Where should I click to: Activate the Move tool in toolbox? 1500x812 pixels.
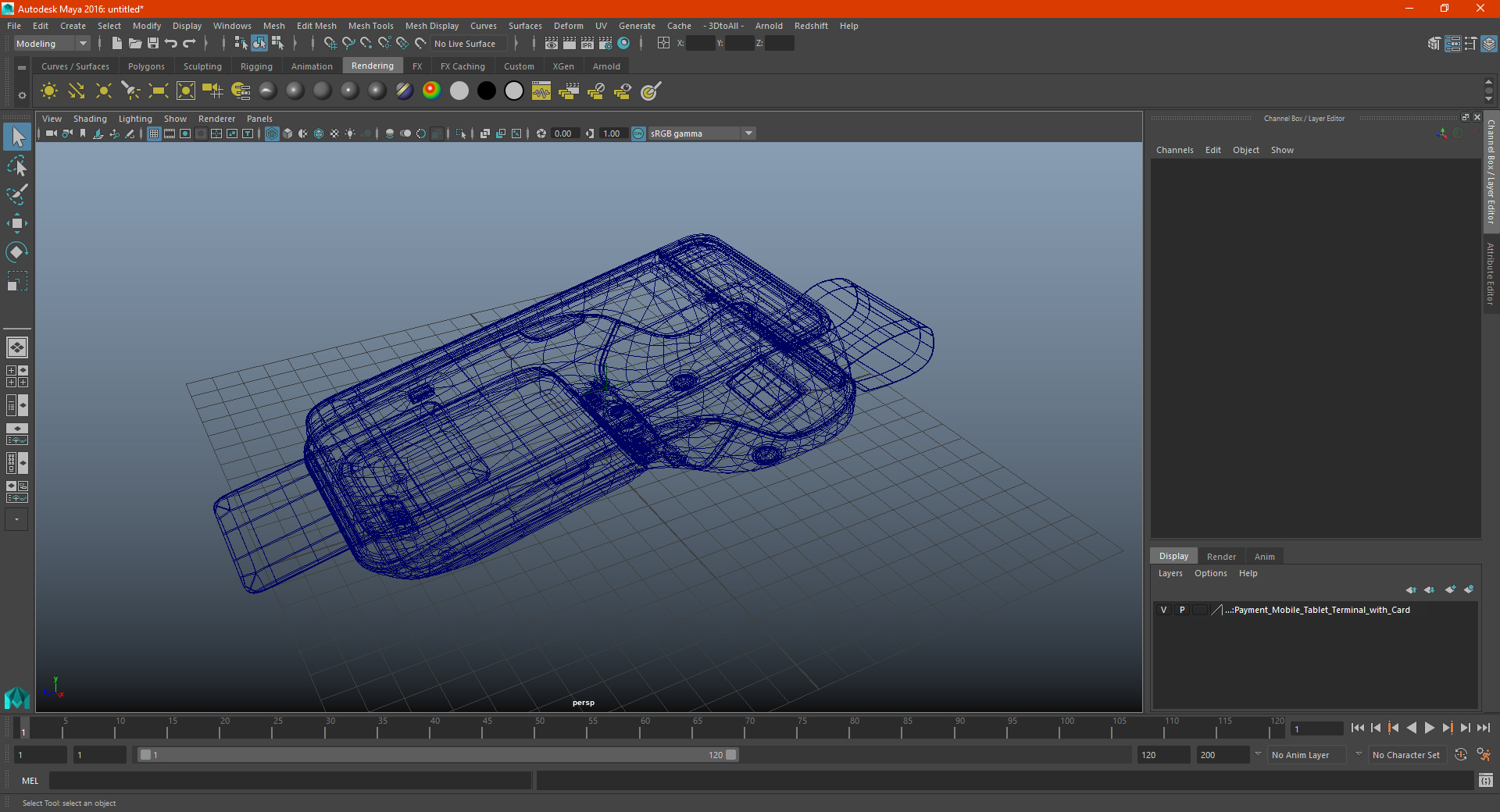(x=16, y=223)
